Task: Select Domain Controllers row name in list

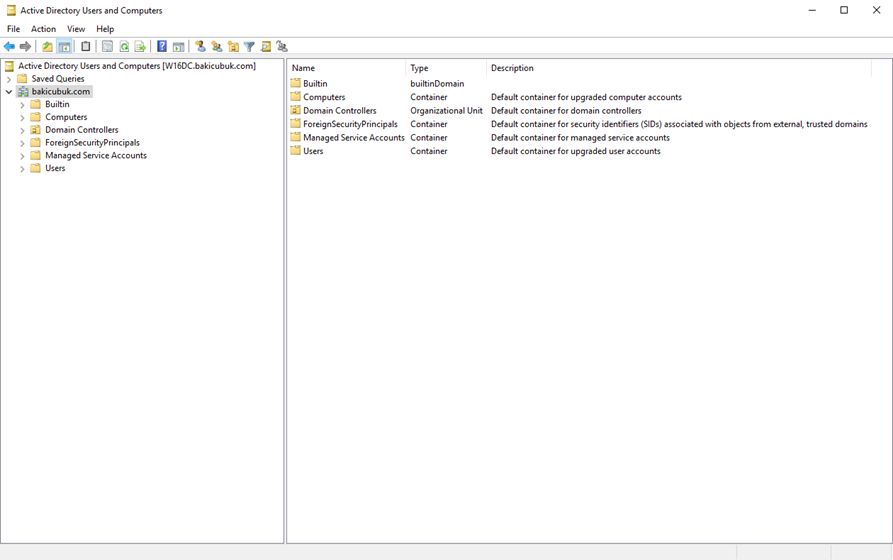Action: click(339, 111)
